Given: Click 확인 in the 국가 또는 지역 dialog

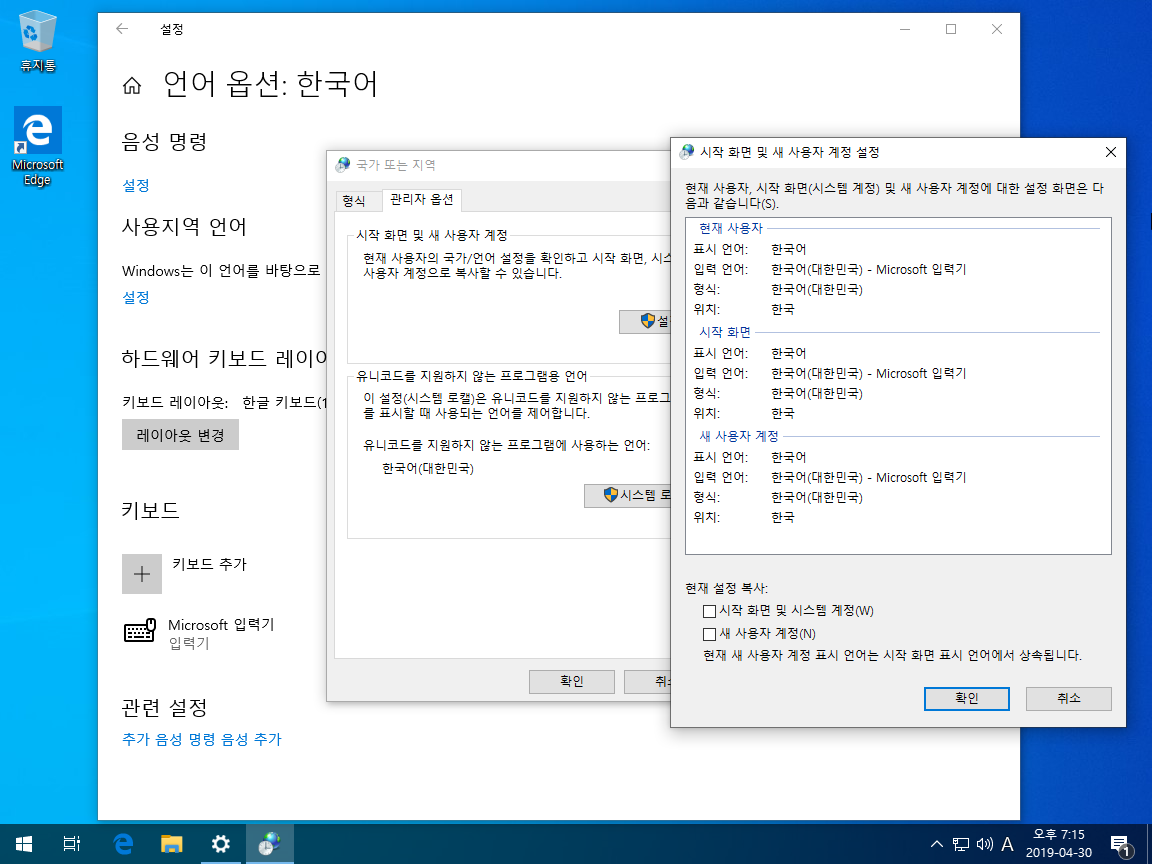Looking at the screenshot, I should click(572, 682).
